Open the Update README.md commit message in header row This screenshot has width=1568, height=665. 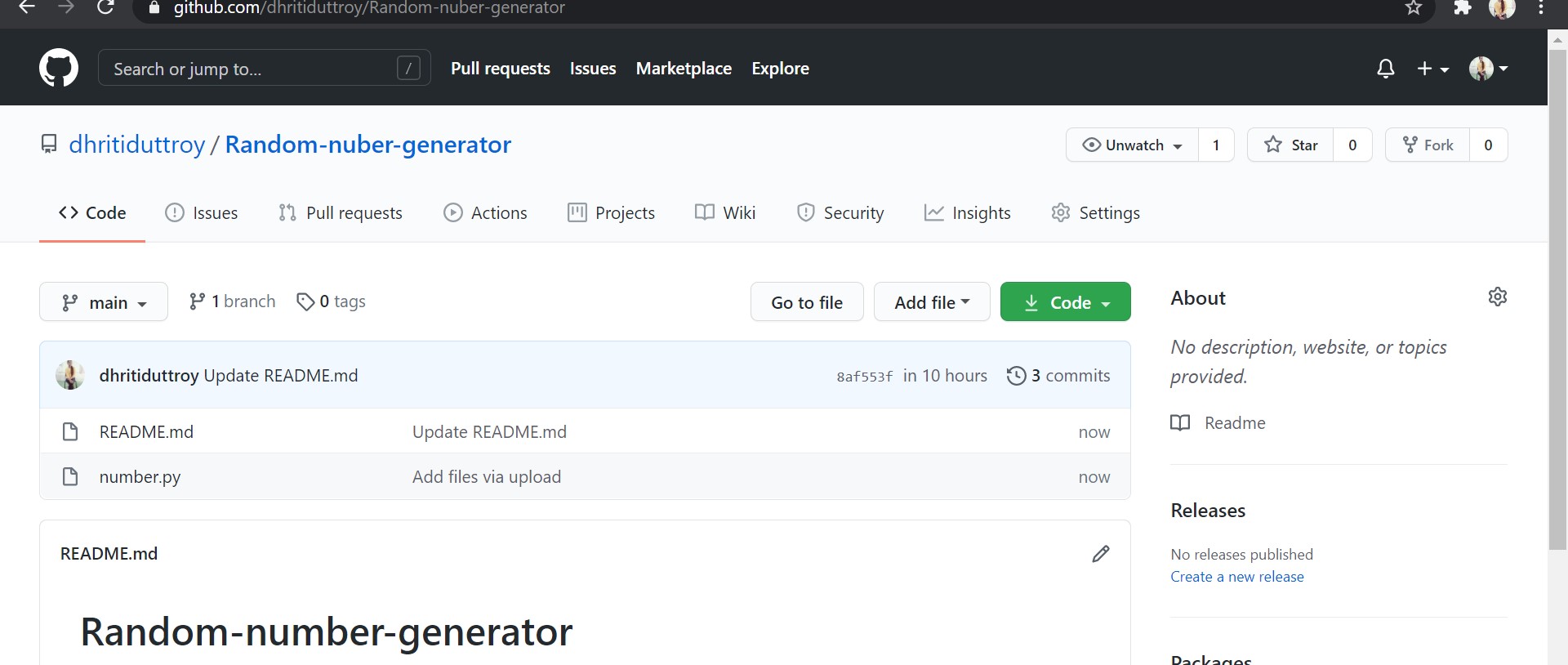[x=281, y=376]
